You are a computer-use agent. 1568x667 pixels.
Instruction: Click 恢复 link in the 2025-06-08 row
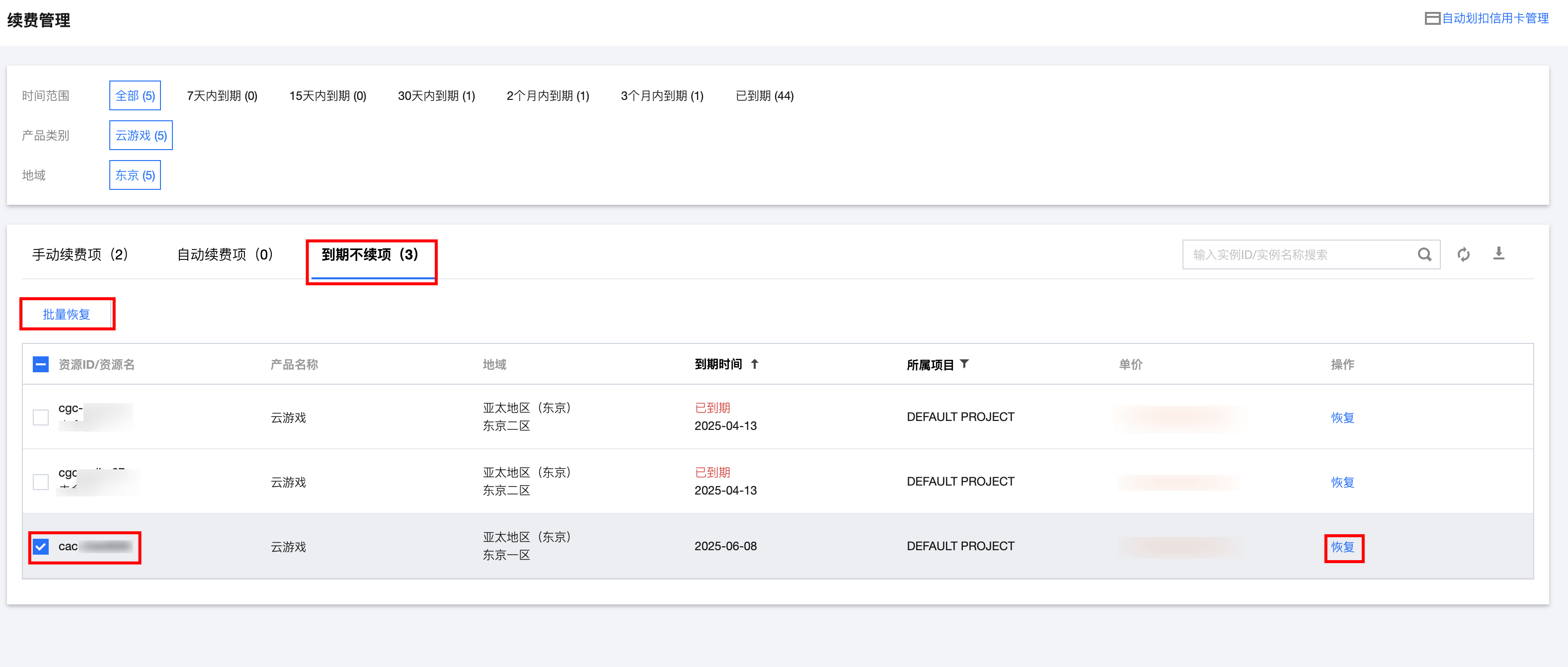pos(1342,547)
